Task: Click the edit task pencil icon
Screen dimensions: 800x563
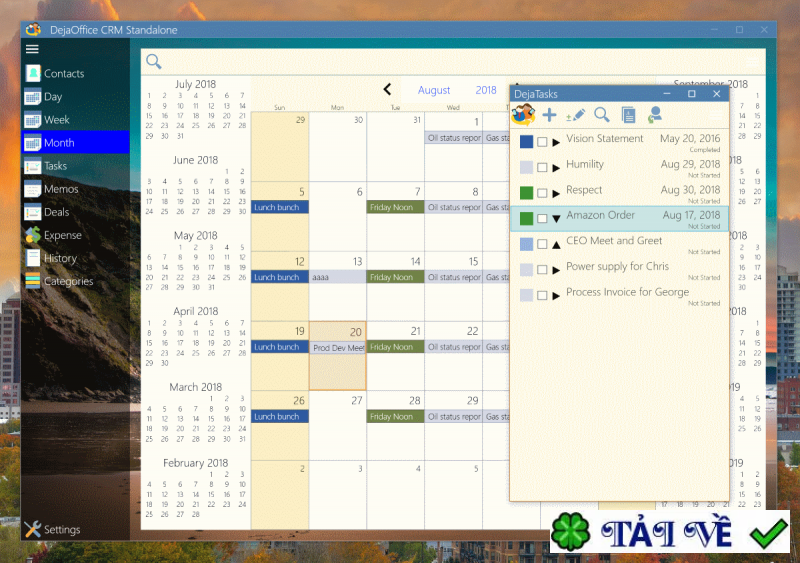Action: coord(576,115)
